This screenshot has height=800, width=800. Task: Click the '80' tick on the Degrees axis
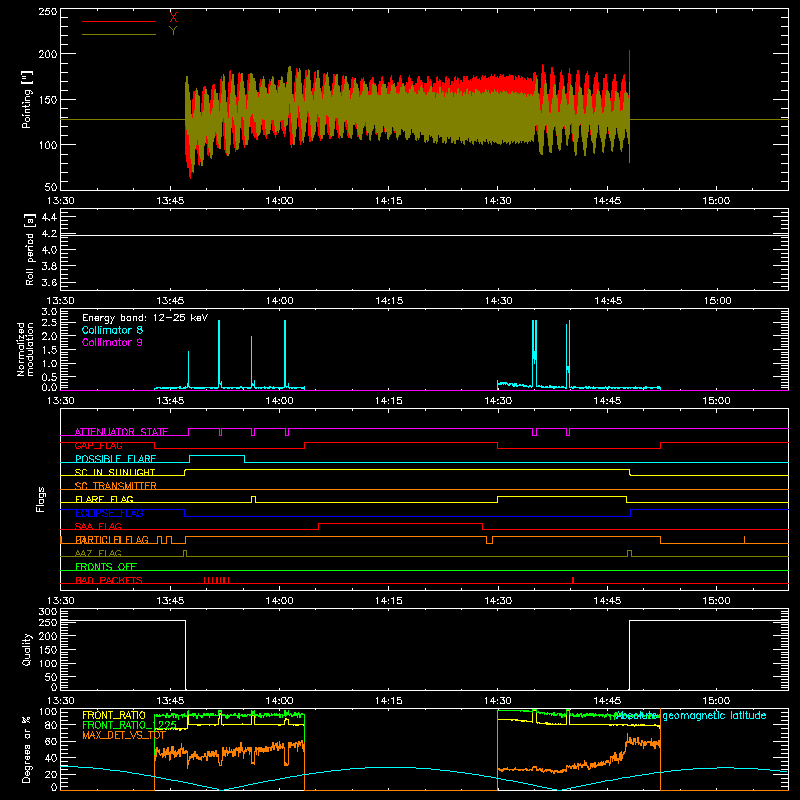[52, 724]
